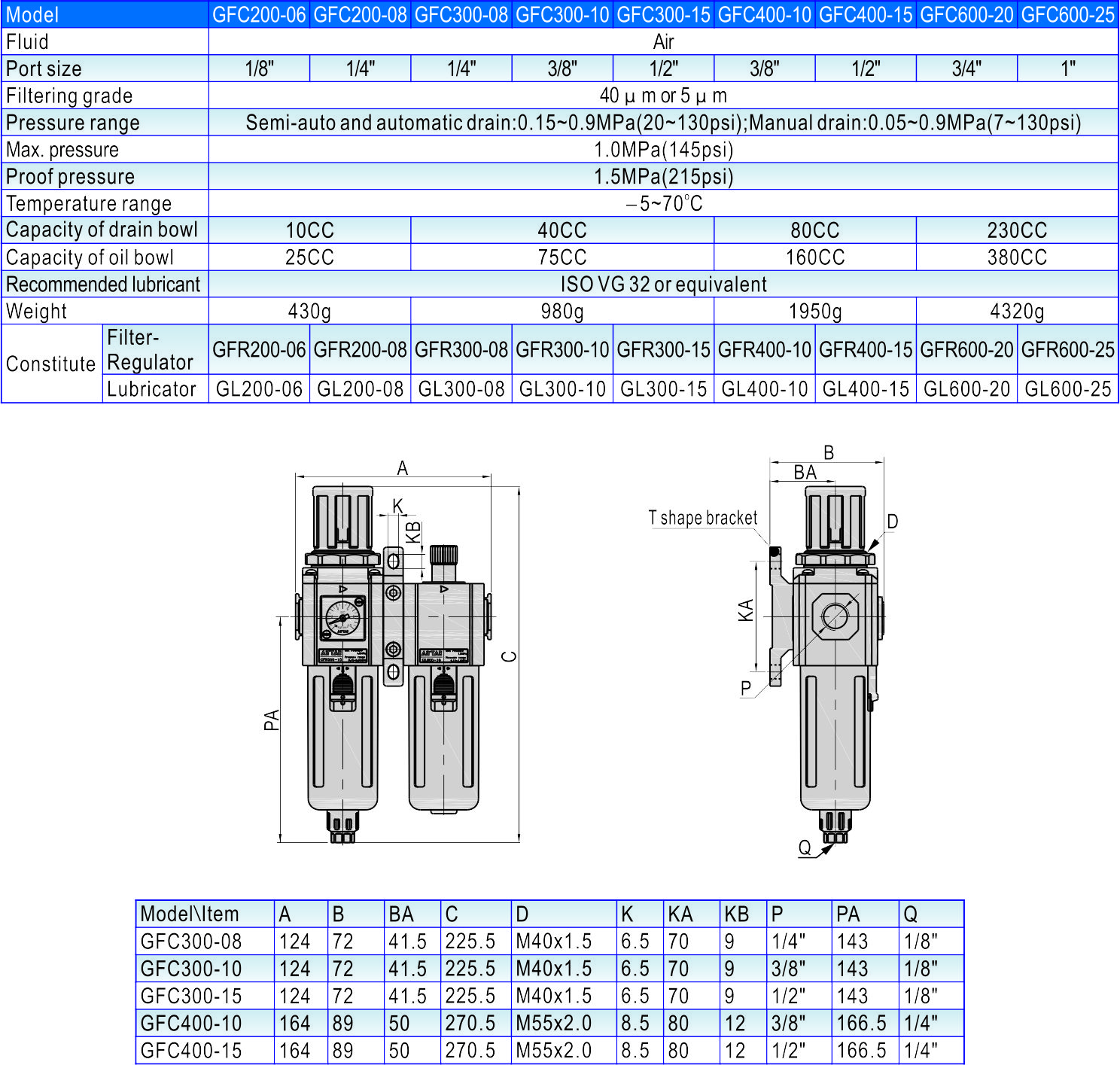
Task: Click the GFC300-08 row label in dimensions table
Action: tap(191, 942)
